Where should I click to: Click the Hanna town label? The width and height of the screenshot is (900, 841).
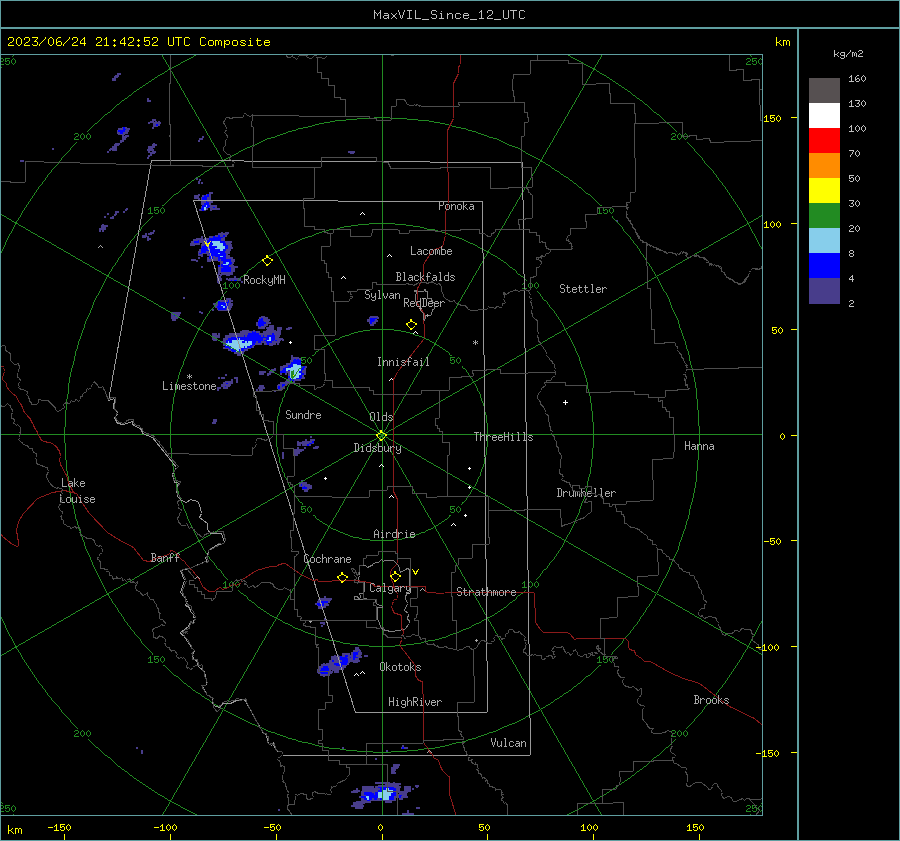pyautogui.click(x=699, y=447)
